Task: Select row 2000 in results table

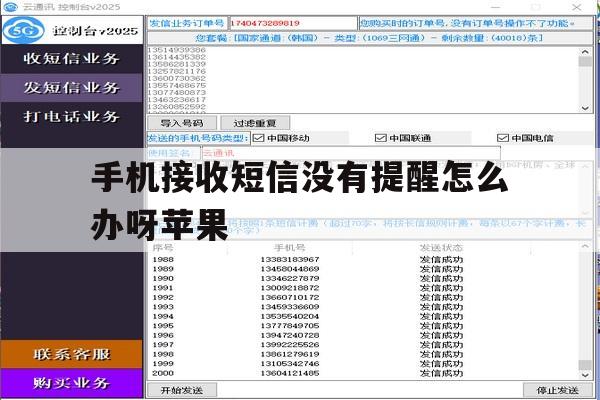Action: 364,373
